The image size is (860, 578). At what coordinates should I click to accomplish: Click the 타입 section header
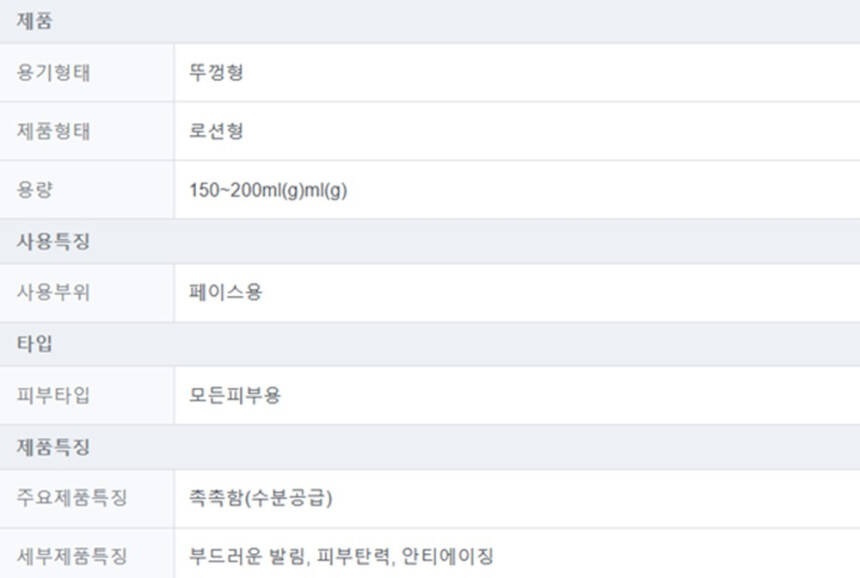coord(35,344)
